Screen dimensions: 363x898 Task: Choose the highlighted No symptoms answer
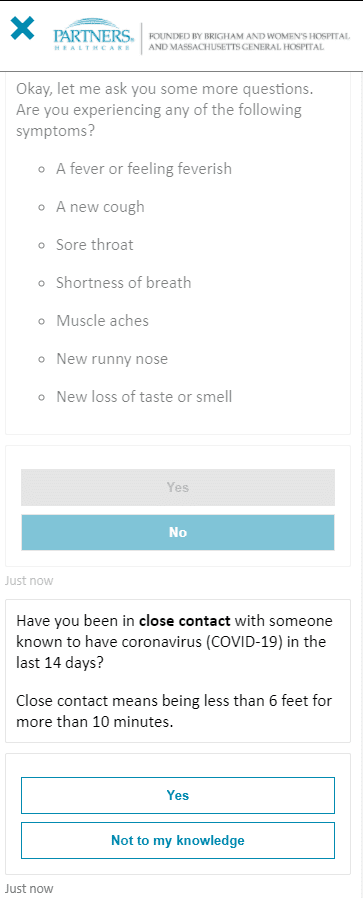tap(177, 533)
